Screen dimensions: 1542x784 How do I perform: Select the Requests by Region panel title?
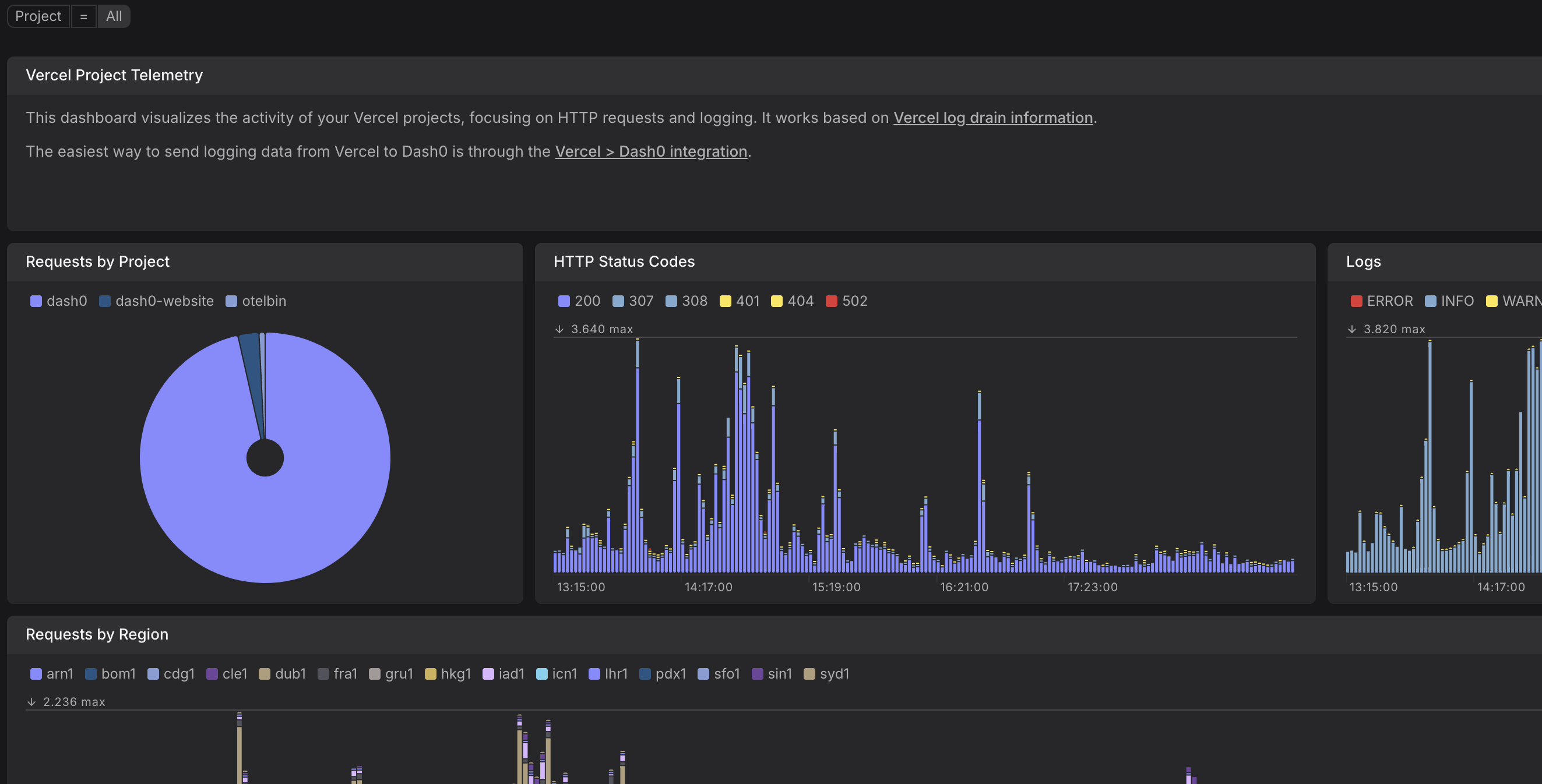pos(97,634)
